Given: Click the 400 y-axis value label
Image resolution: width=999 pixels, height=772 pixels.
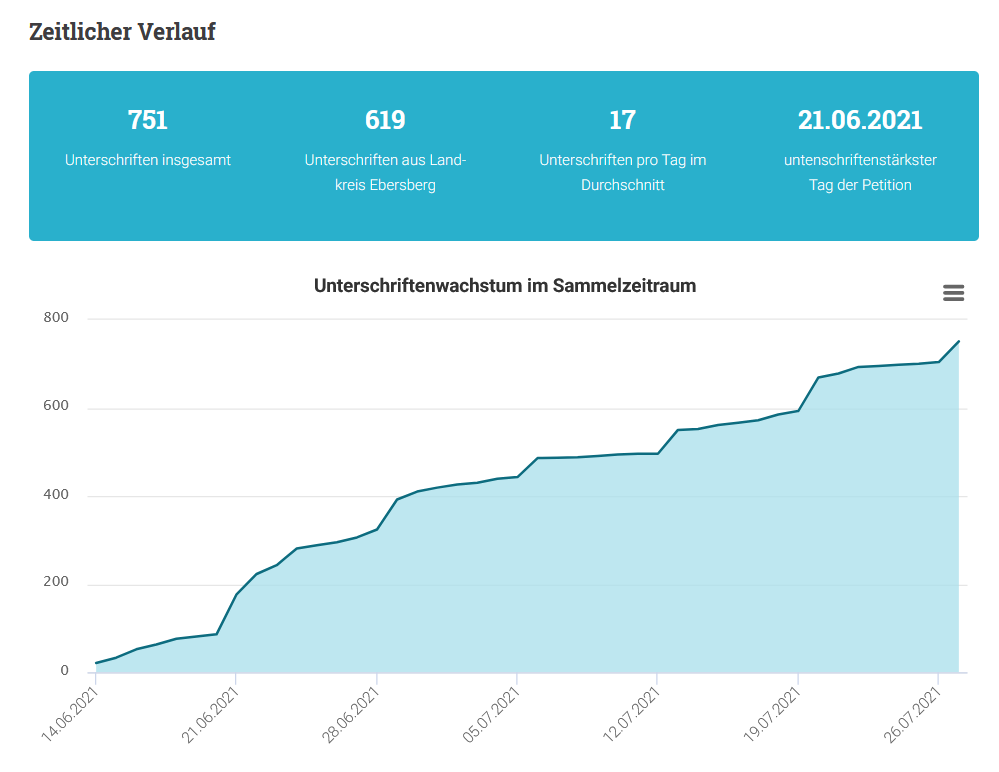Looking at the screenshot, I should pyautogui.click(x=56, y=495).
